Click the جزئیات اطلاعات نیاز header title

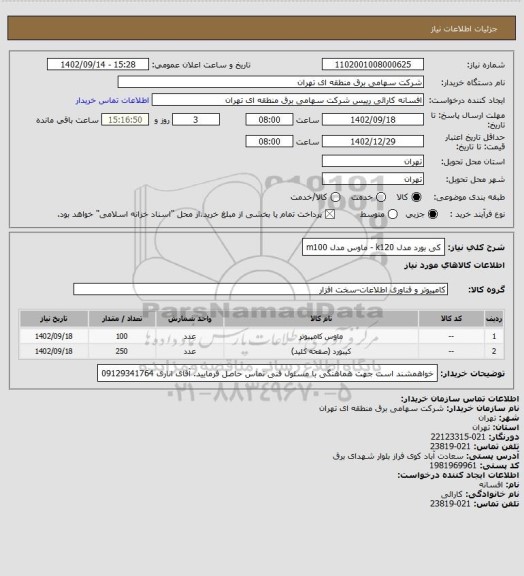[464, 29]
